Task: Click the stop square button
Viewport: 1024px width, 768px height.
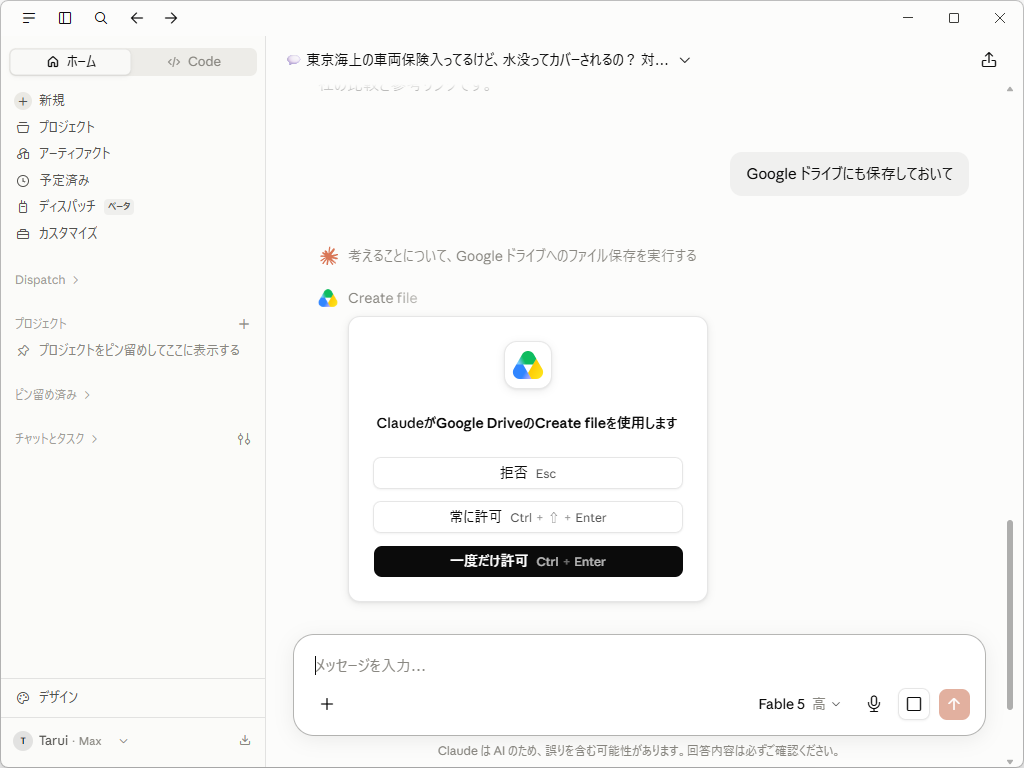Action: [x=914, y=704]
